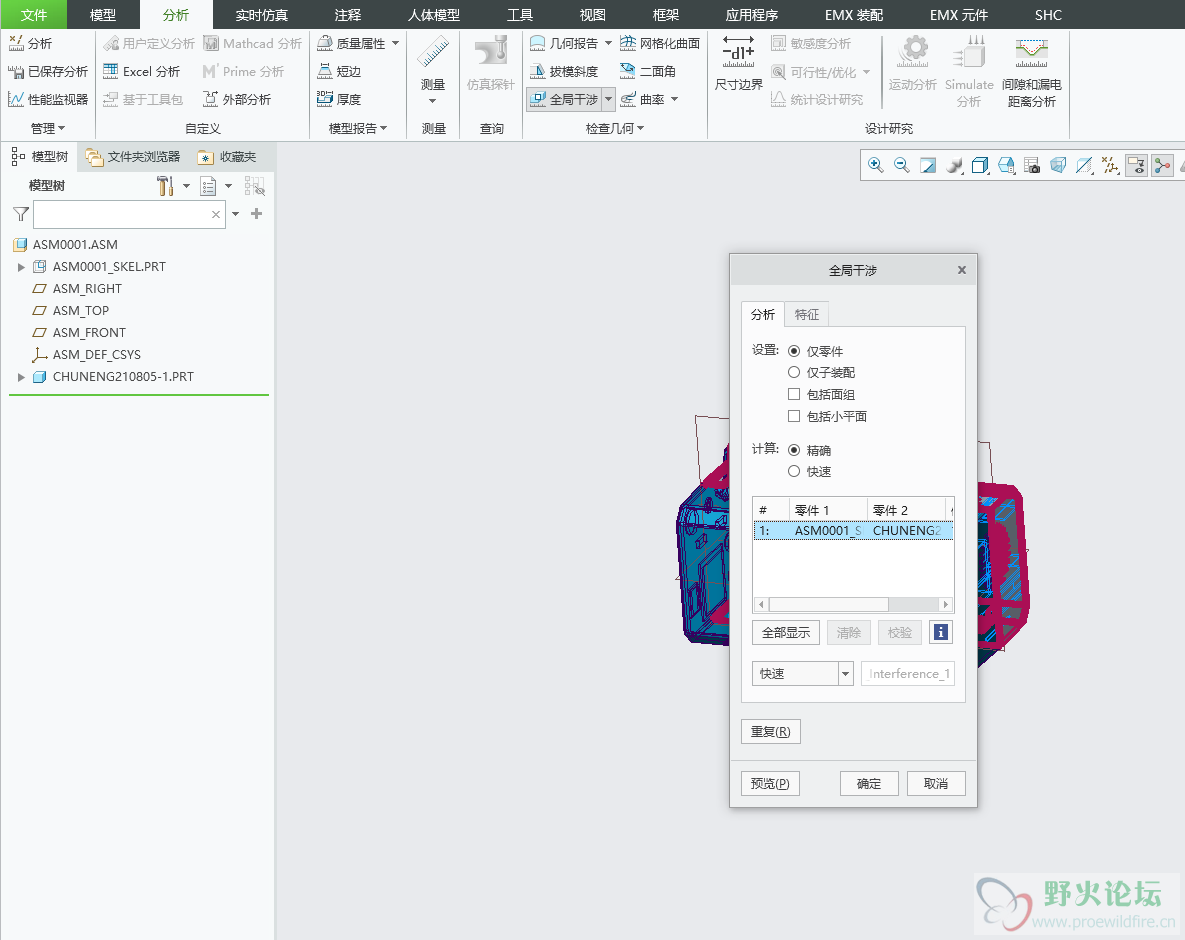1185x940 pixels.
Task: Open the 文件 menu tab
Action: (x=34, y=14)
